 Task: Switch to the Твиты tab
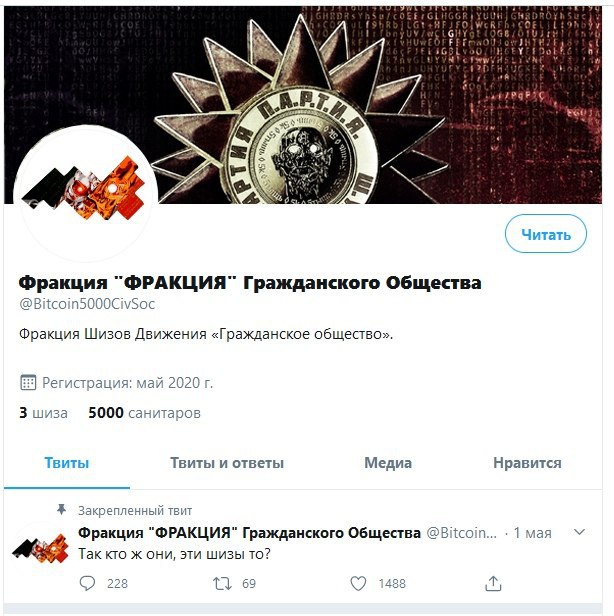tap(67, 463)
